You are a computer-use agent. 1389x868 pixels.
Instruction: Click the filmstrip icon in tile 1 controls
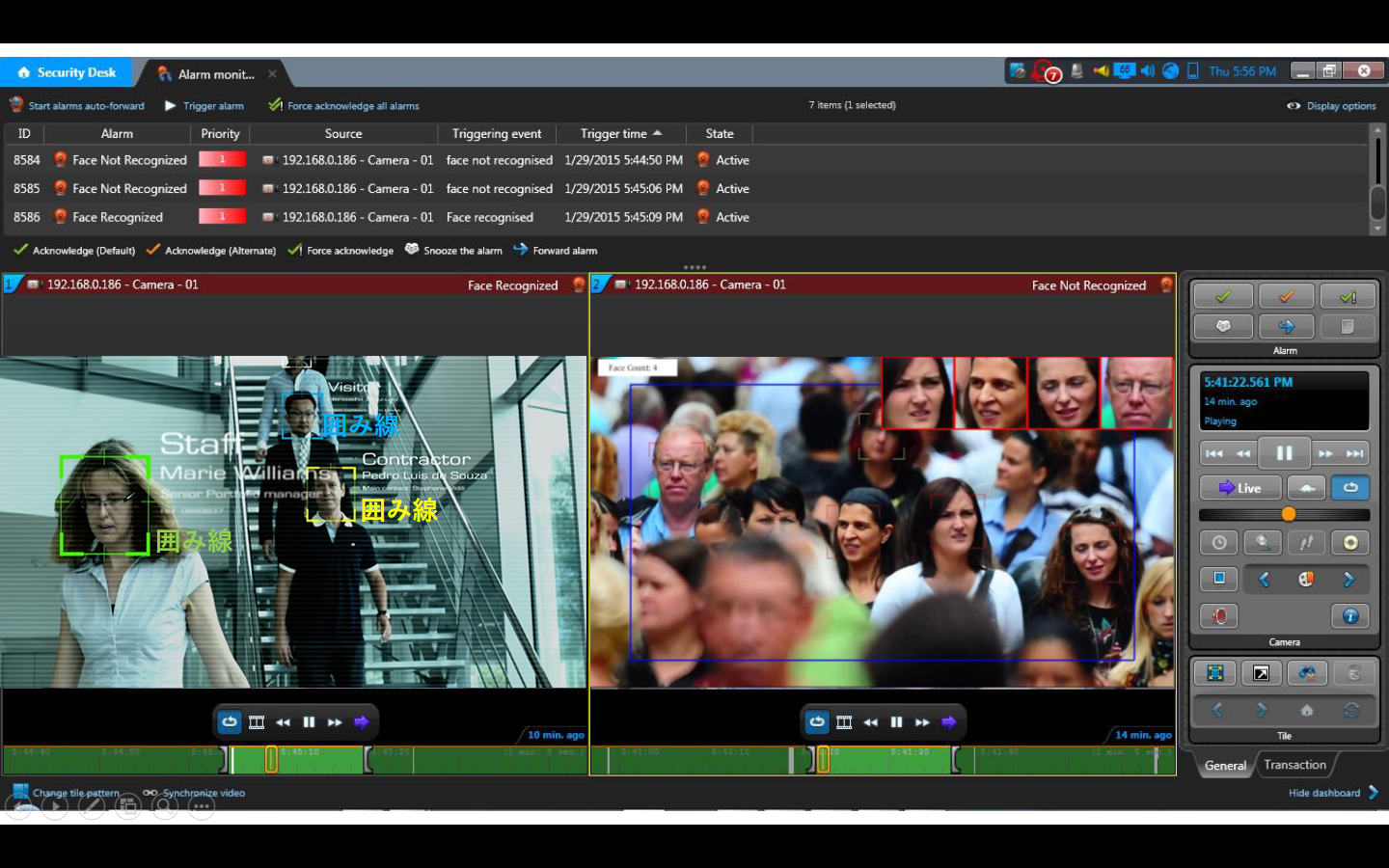coord(257,721)
